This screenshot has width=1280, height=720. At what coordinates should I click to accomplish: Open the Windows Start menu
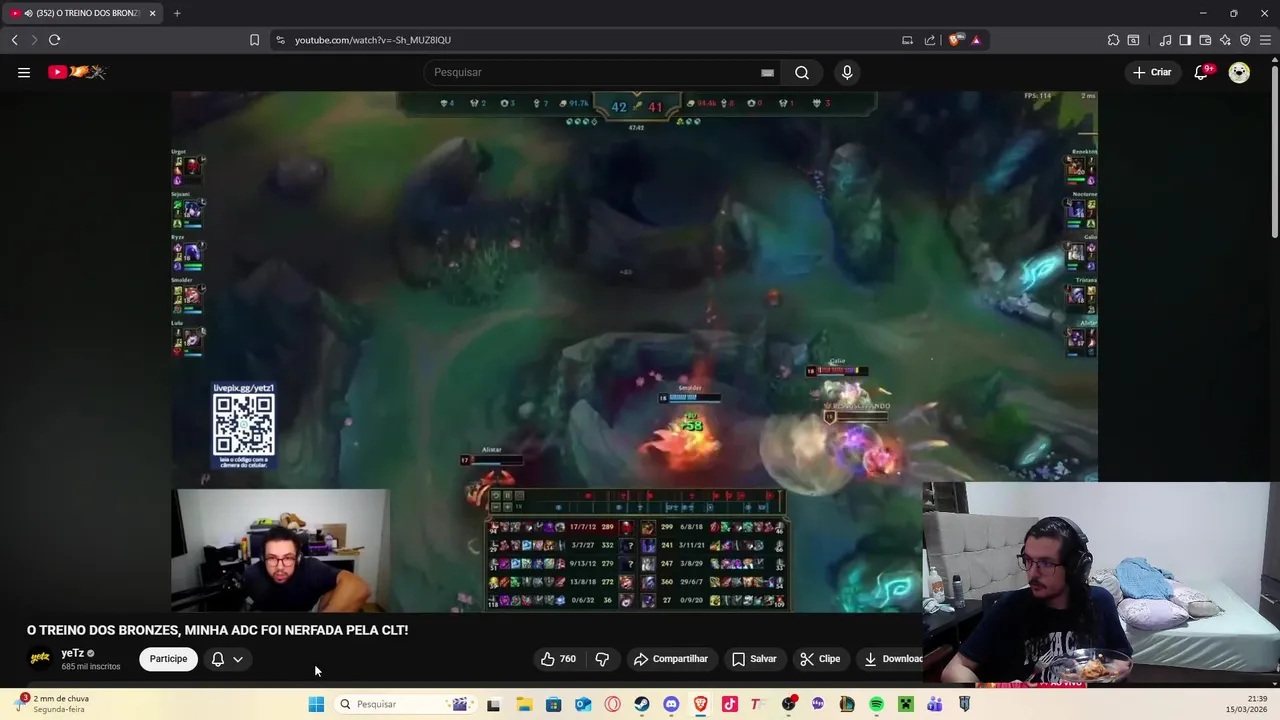316,704
